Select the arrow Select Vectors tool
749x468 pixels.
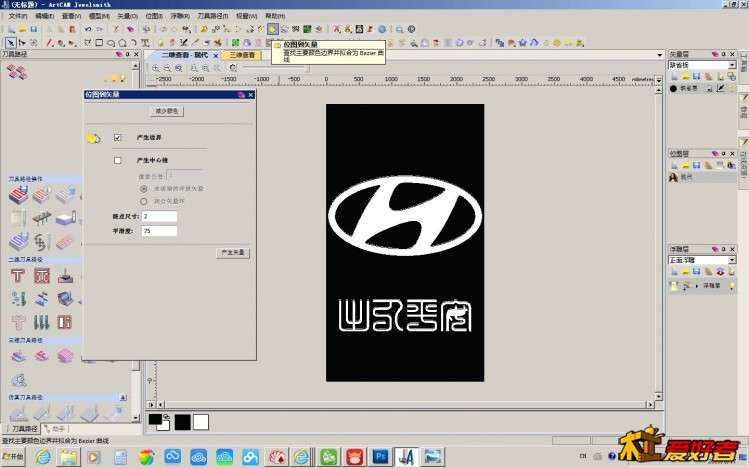click(x=11, y=43)
